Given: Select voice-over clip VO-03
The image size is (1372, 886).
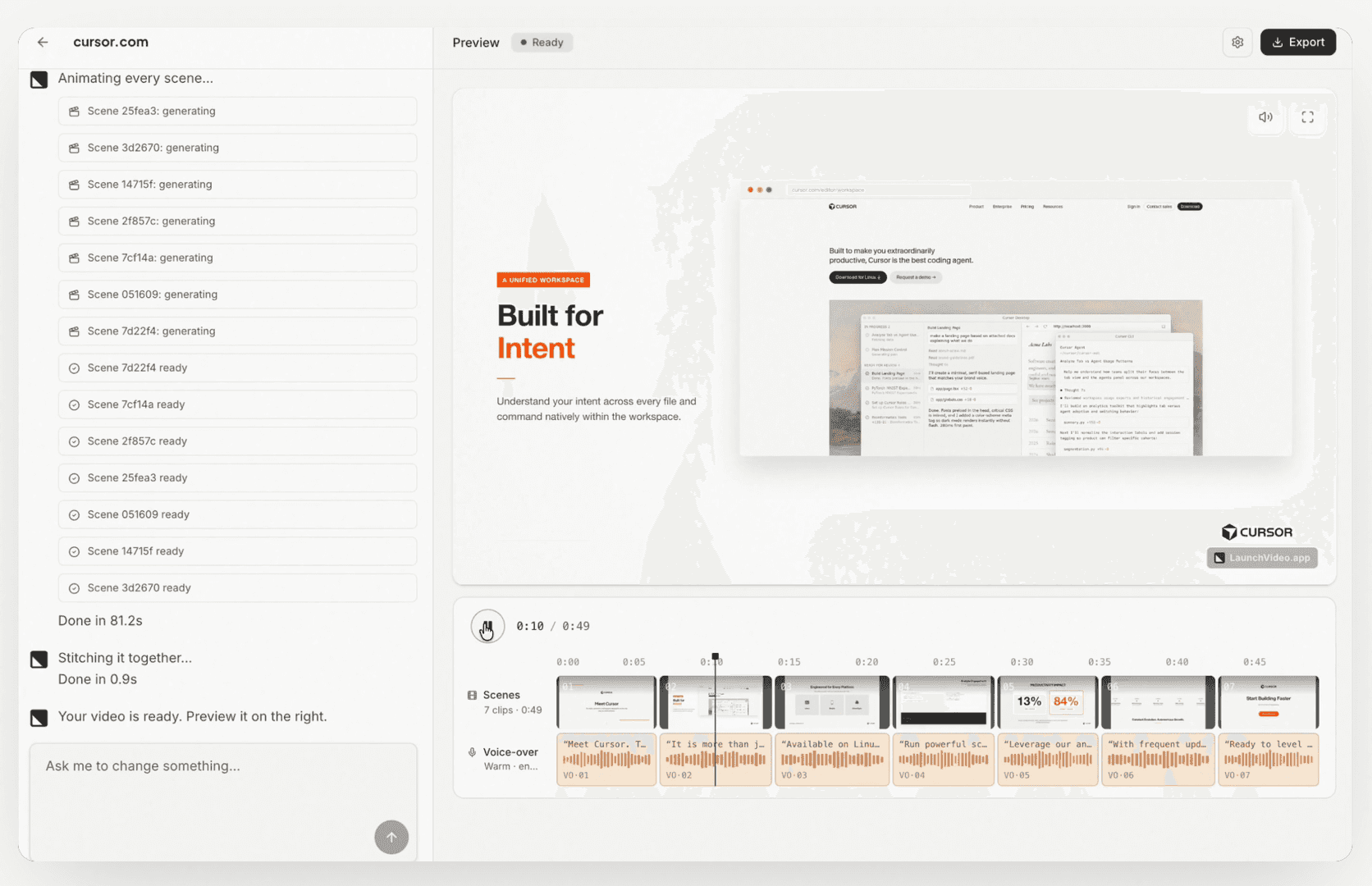Looking at the screenshot, I should coord(832,760).
